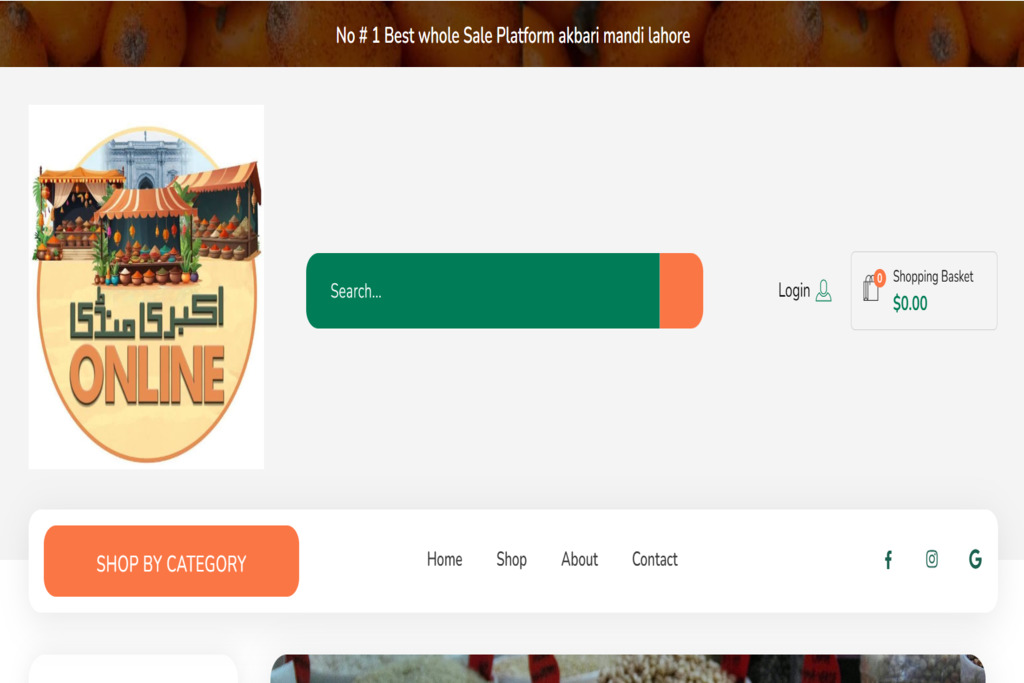Open the Shopping Basket label
Image resolution: width=1024 pixels, height=683 pixels.
point(933,277)
